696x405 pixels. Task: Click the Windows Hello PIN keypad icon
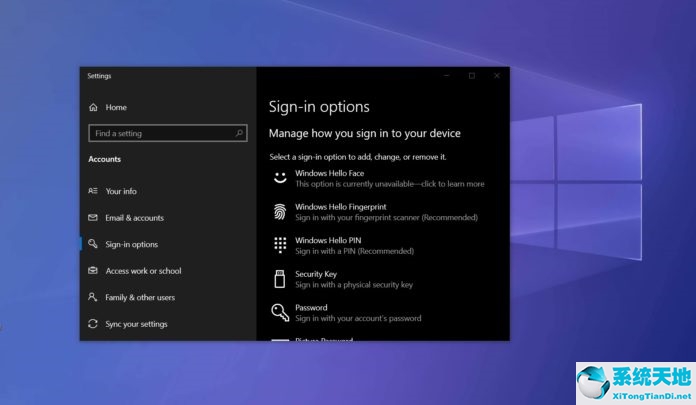coord(280,245)
